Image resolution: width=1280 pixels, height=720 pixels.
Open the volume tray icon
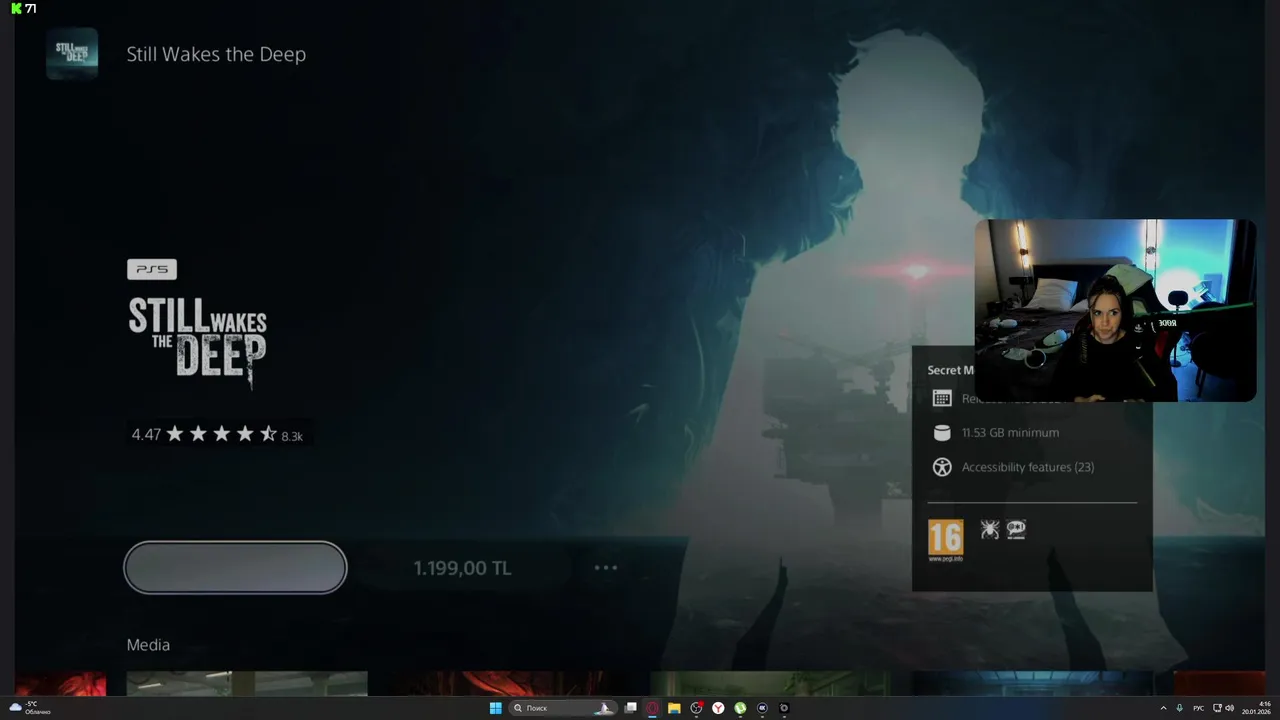point(1230,708)
